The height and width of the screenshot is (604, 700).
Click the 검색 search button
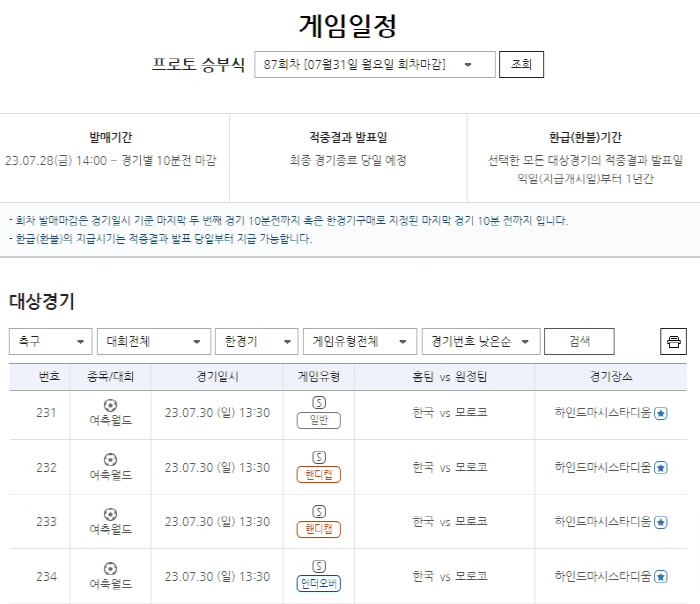tap(579, 342)
